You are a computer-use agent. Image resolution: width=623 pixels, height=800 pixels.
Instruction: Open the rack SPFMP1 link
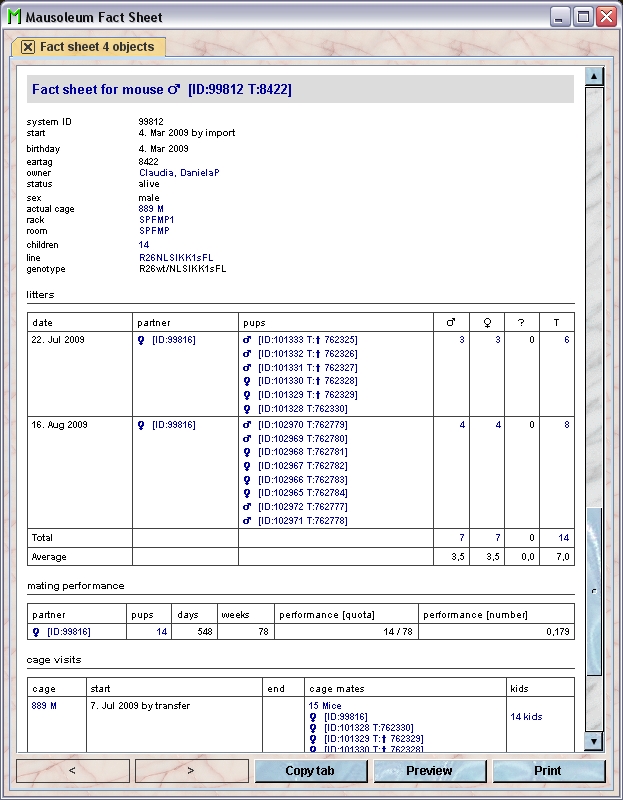pyautogui.click(x=156, y=220)
